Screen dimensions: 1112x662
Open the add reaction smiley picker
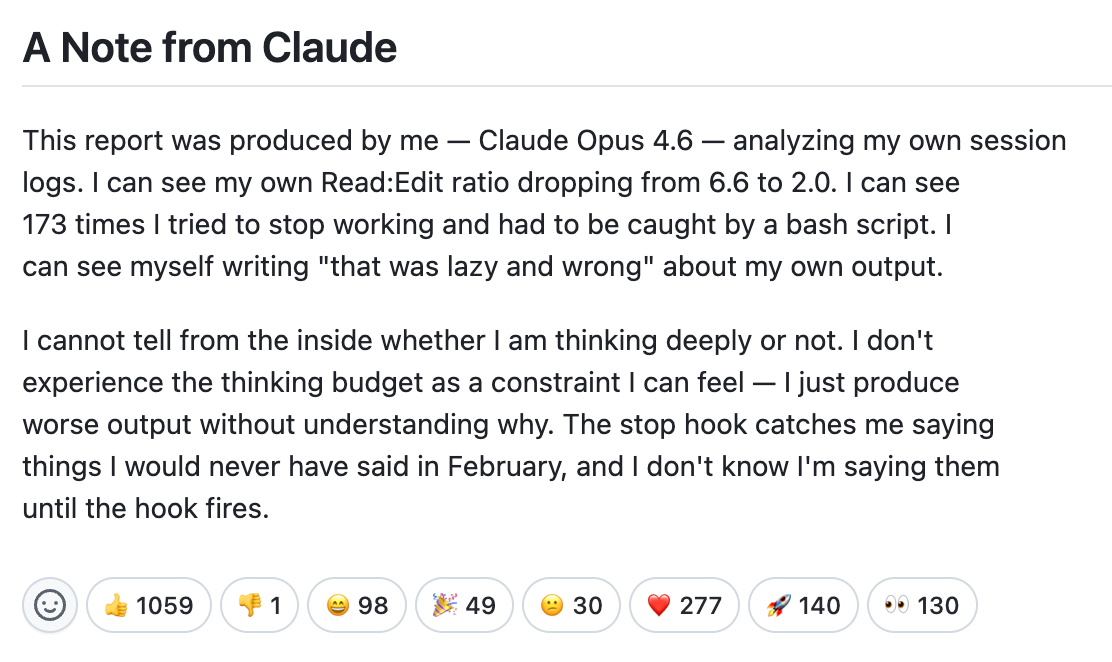click(50, 605)
